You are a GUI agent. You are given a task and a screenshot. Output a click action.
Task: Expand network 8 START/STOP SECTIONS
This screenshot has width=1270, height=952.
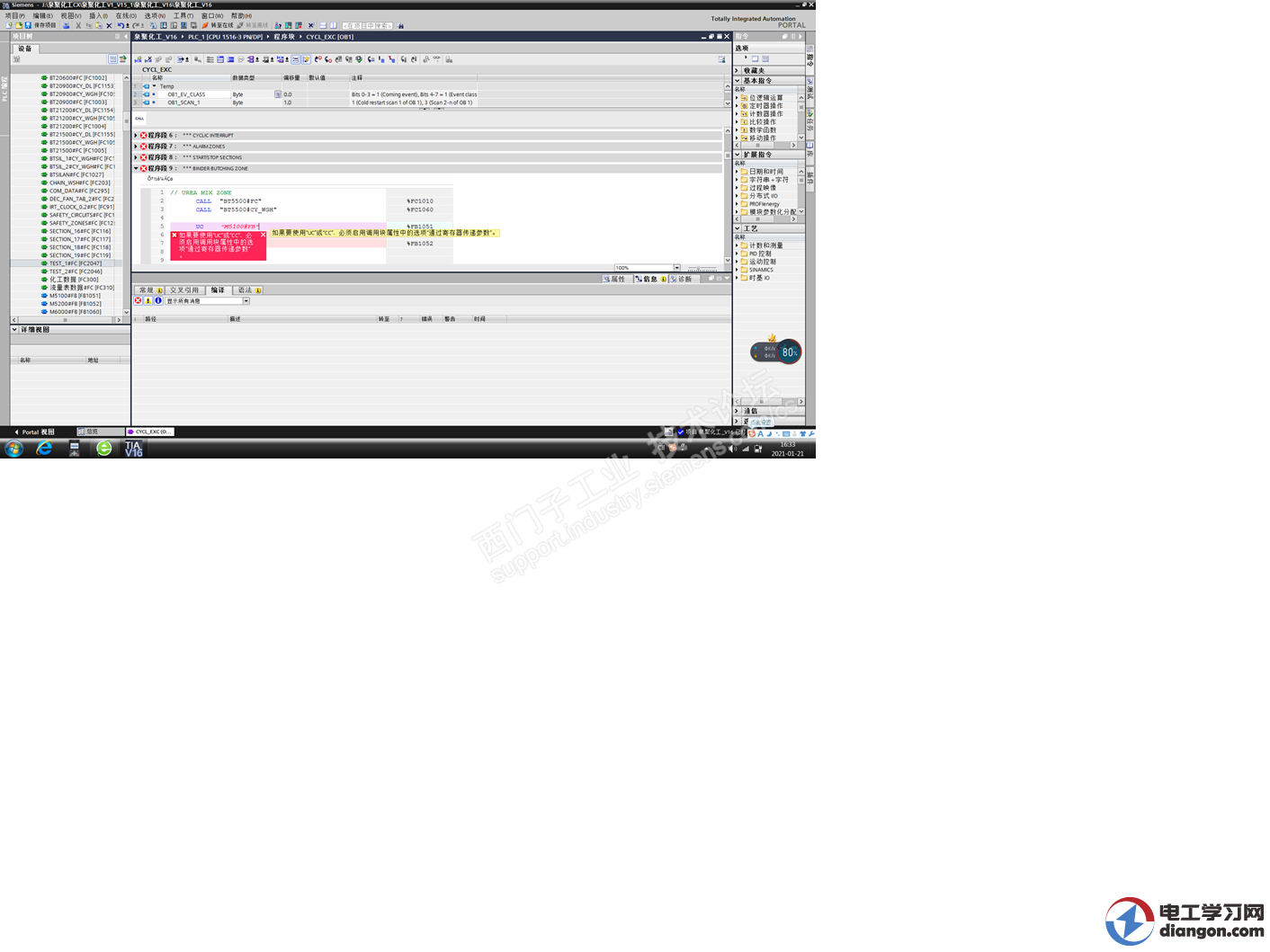click(x=136, y=157)
